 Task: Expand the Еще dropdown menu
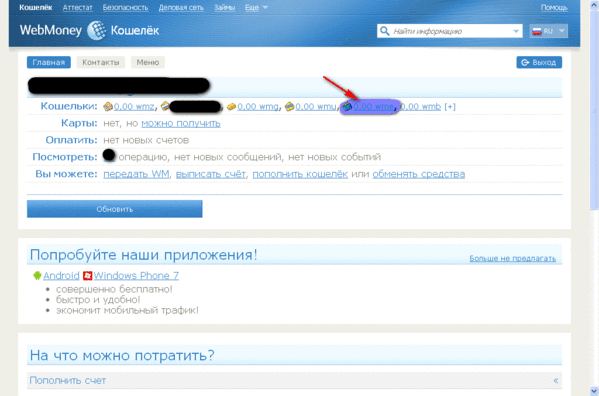(256, 7)
